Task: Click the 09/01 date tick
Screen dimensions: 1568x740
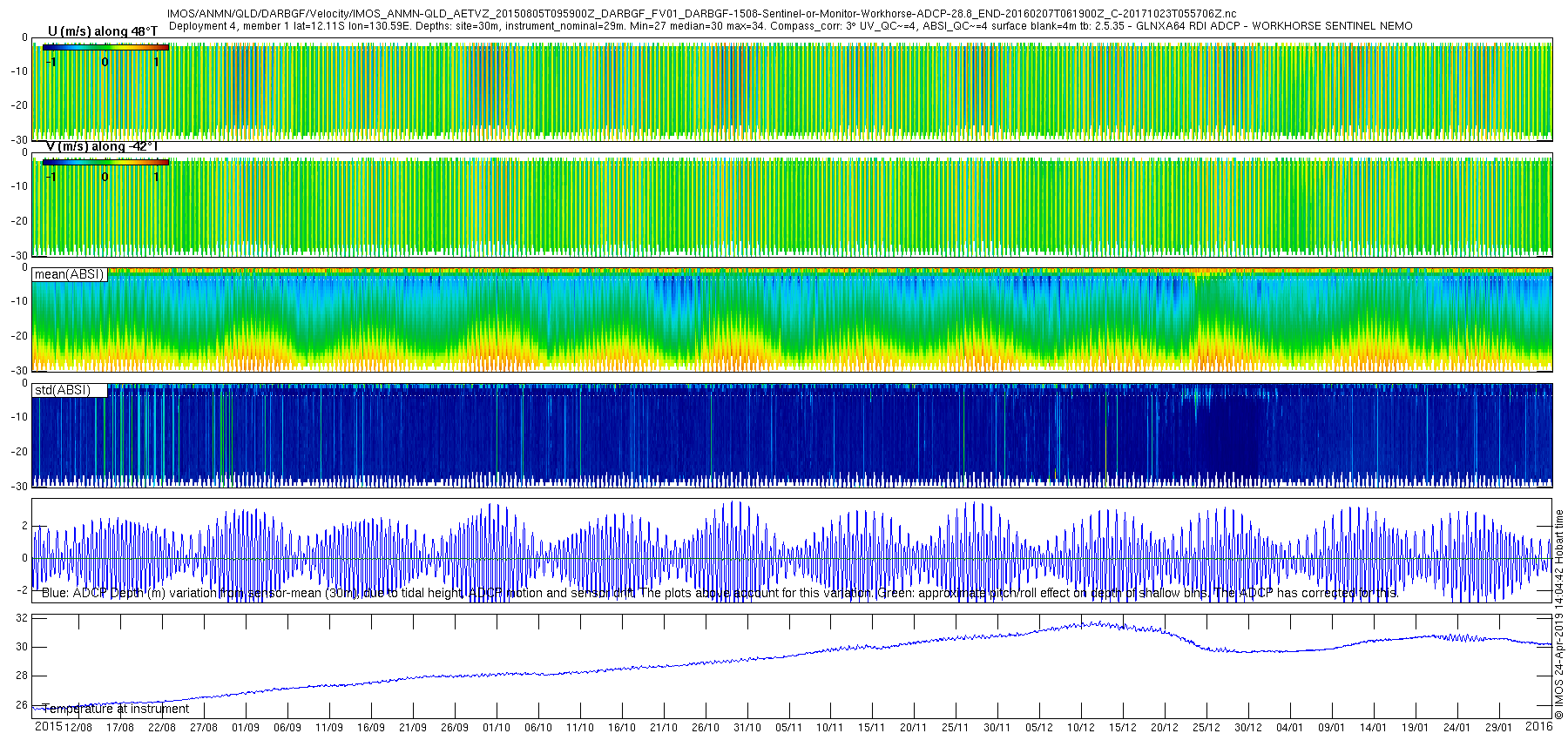Action: 1332,727
